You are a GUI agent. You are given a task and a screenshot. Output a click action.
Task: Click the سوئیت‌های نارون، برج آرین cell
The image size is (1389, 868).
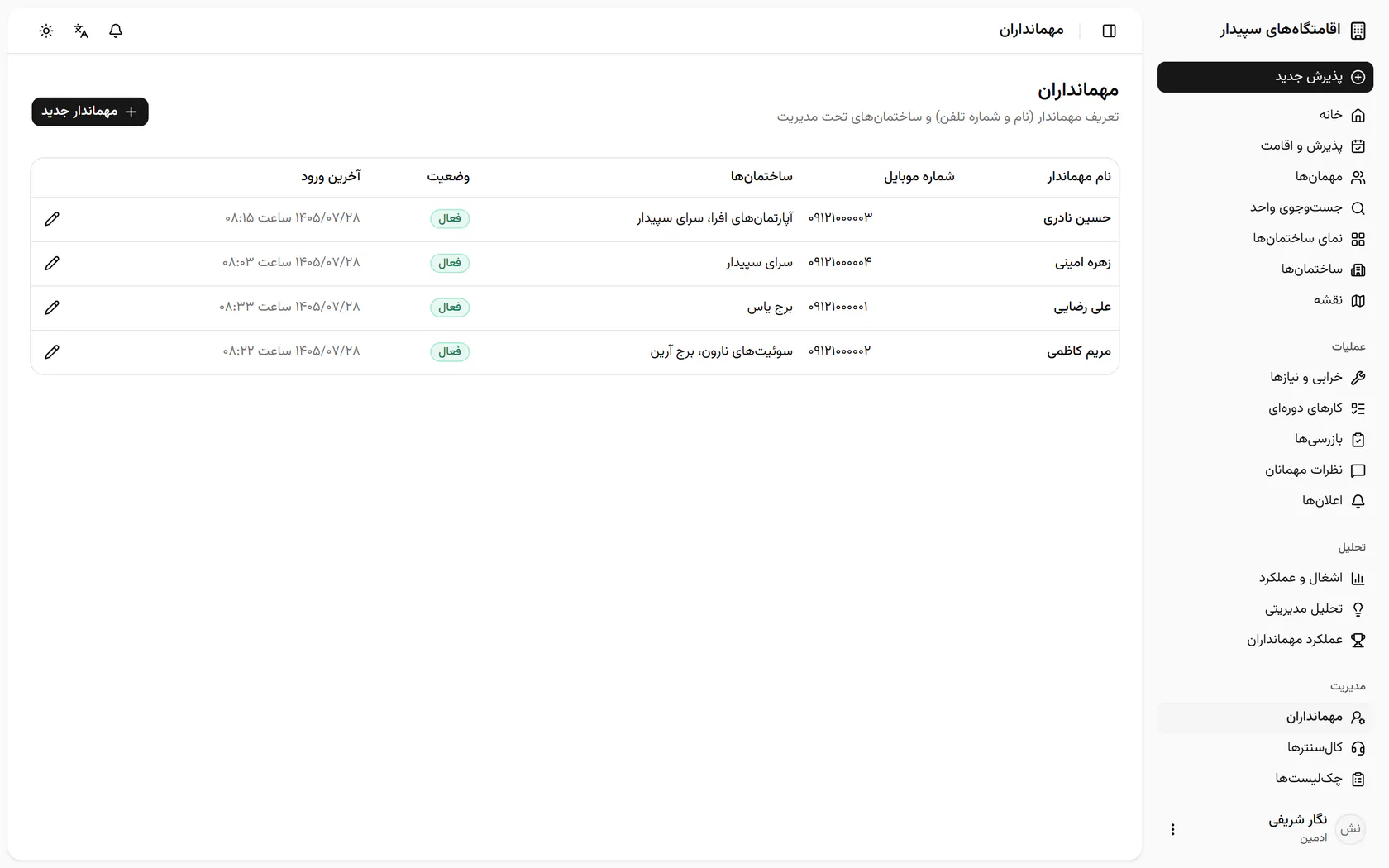pos(722,351)
